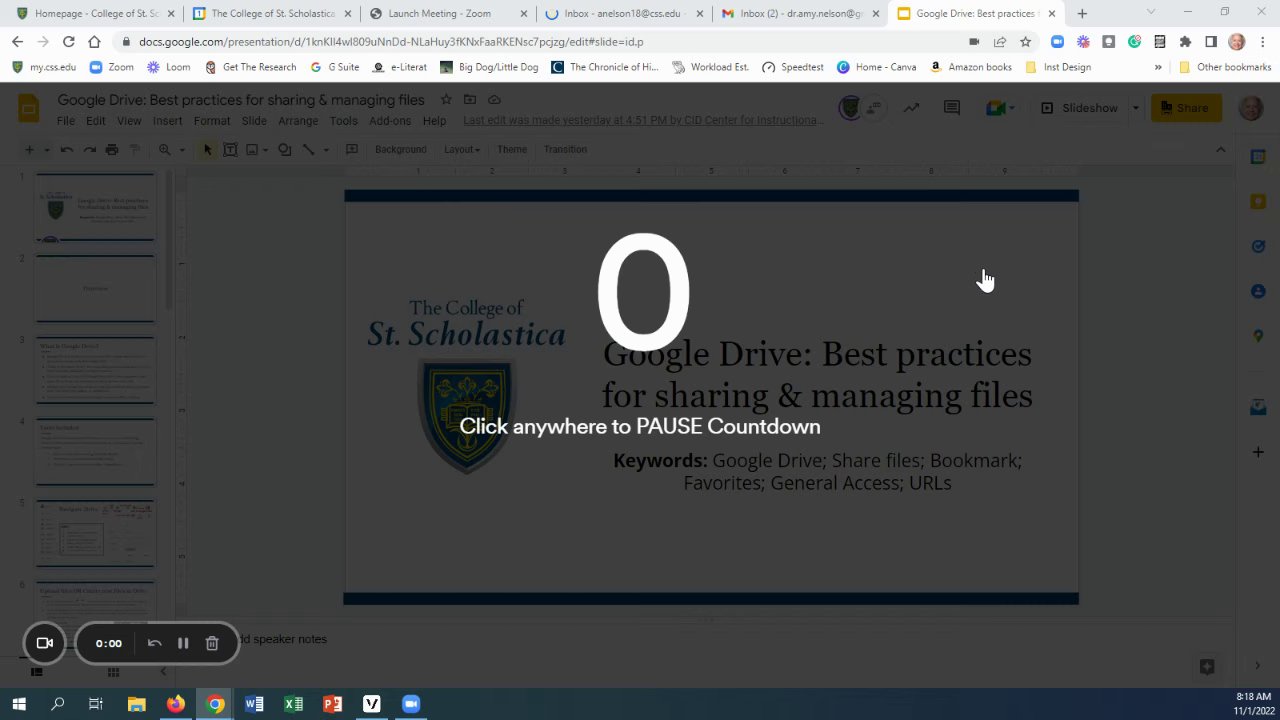Open comment history icon
Screen dimensions: 1280x720
[x=952, y=108]
